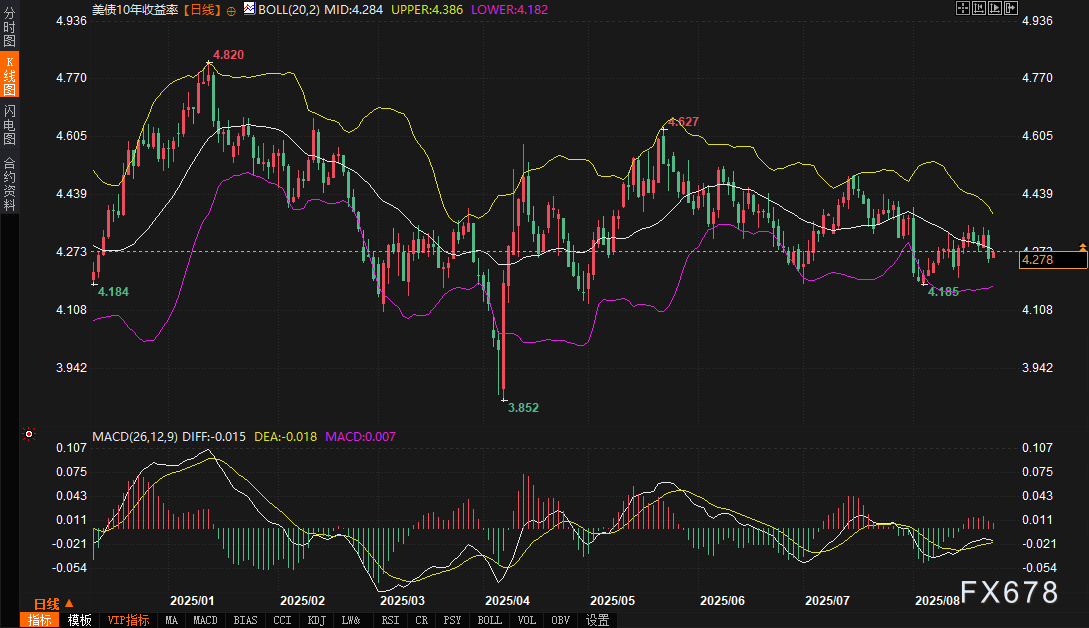Click the jump-to-chart-start axis icon

tap(980, 9)
